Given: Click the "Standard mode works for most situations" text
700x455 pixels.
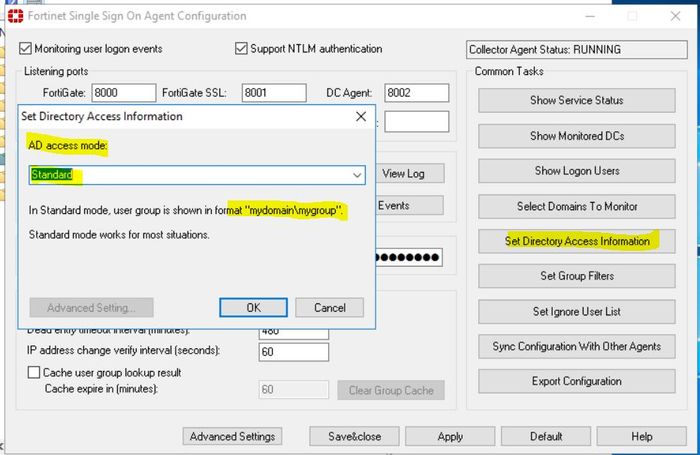Looking at the screenshot, I should pos(119,234).
